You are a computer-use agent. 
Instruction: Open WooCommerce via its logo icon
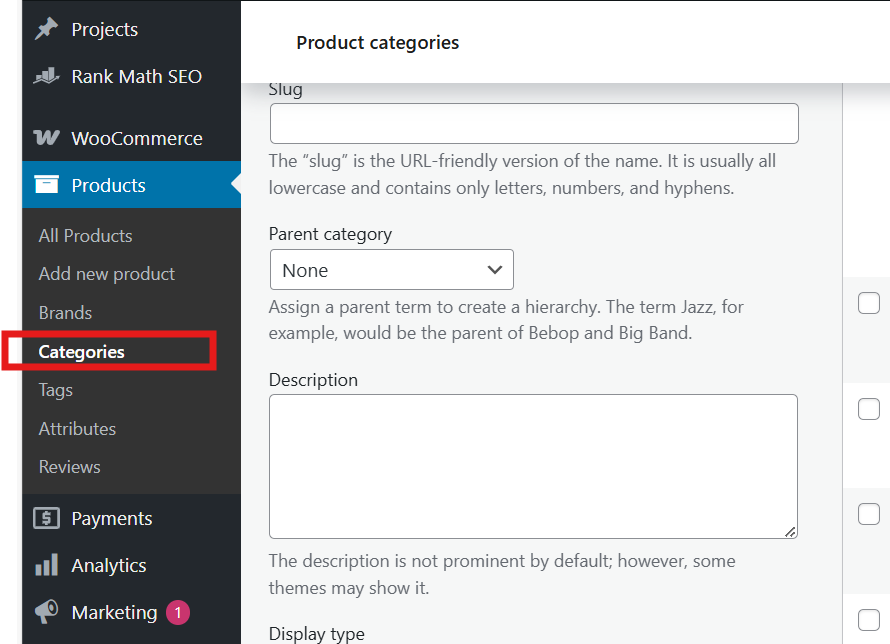[x=46, y=138]
